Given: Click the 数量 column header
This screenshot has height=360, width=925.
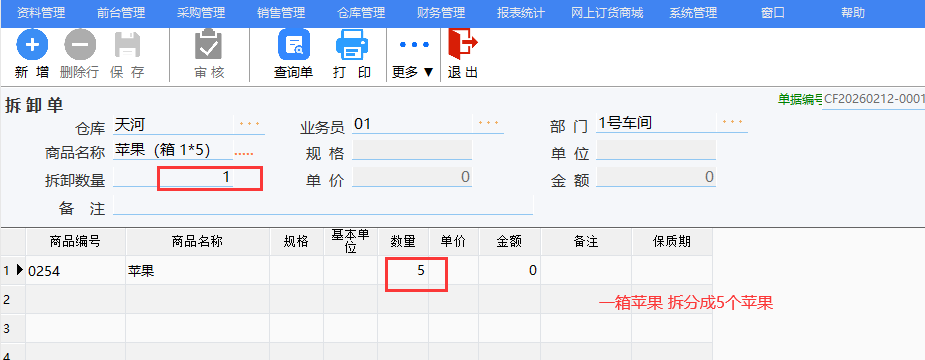Looking at the screenshot, I should [403, 242].
